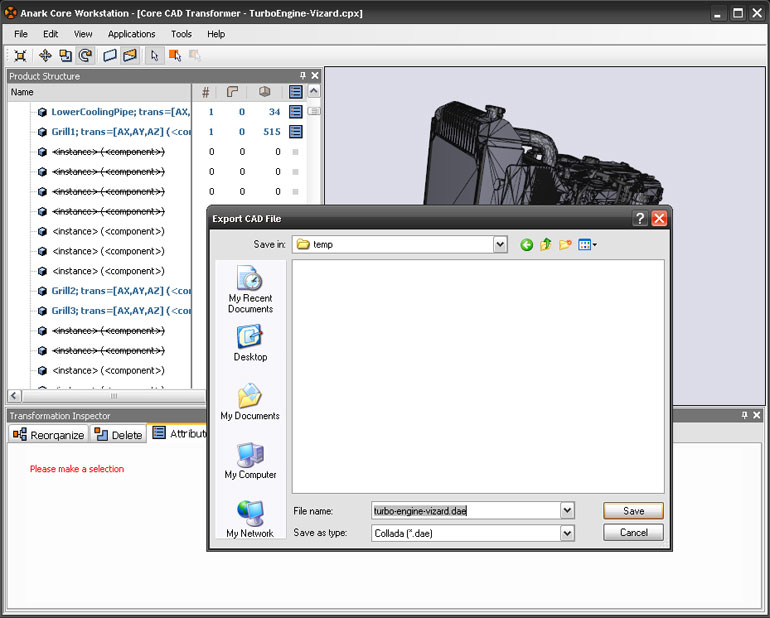The width and height of the screenshot is (770, 618).
Task: Switch to the Reorganize tab
Action: click(48, 434)
